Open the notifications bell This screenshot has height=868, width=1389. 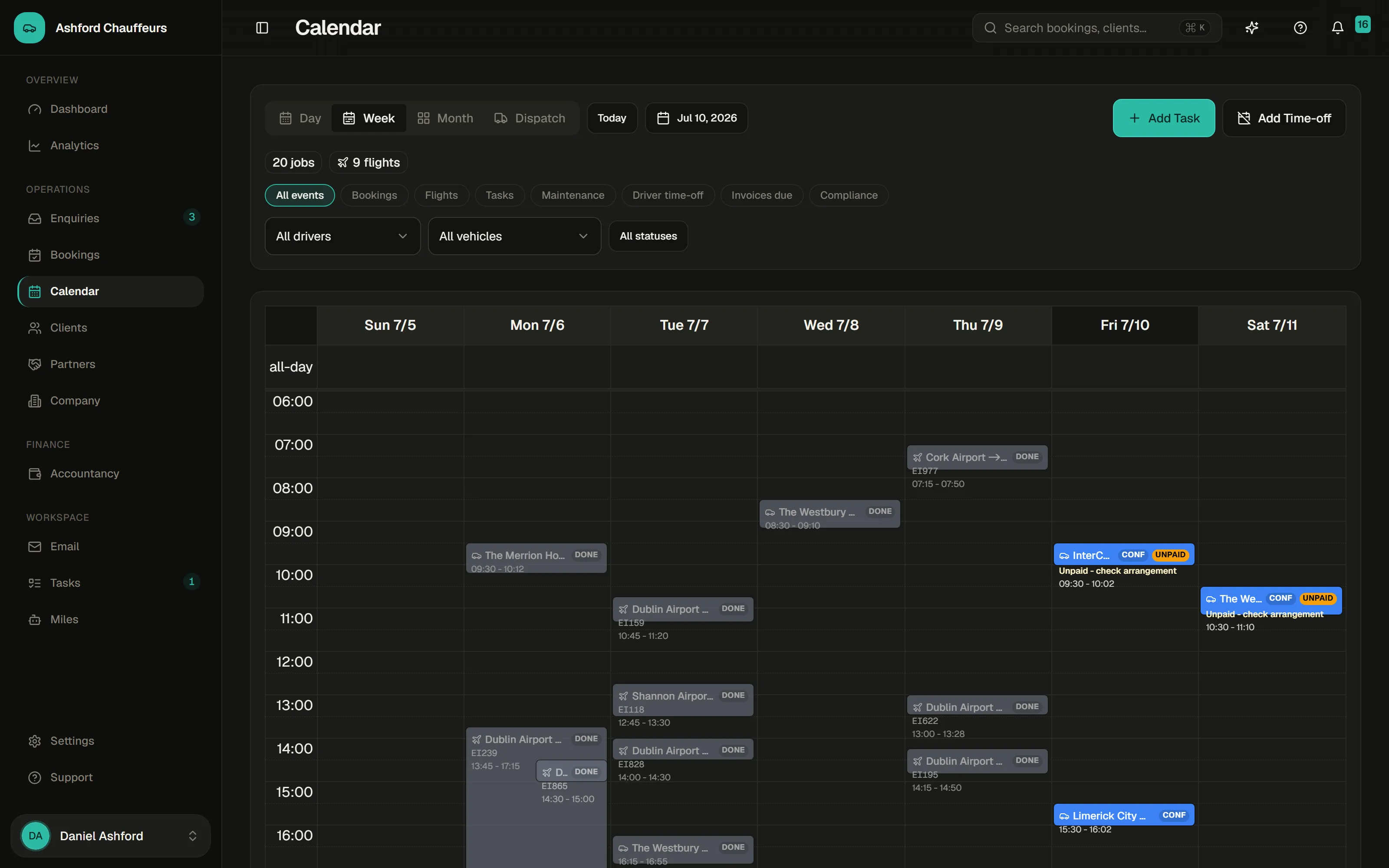[x=1337, y=27]
